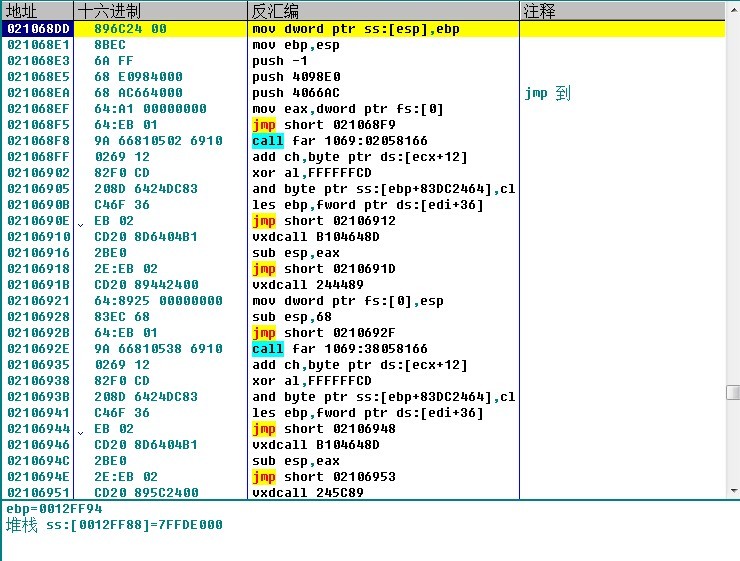Screen dimensions: 740x561
Task: Click 'jmp short 021068F9' instruction
Action: pyautogui.click(x=324, y=125)
